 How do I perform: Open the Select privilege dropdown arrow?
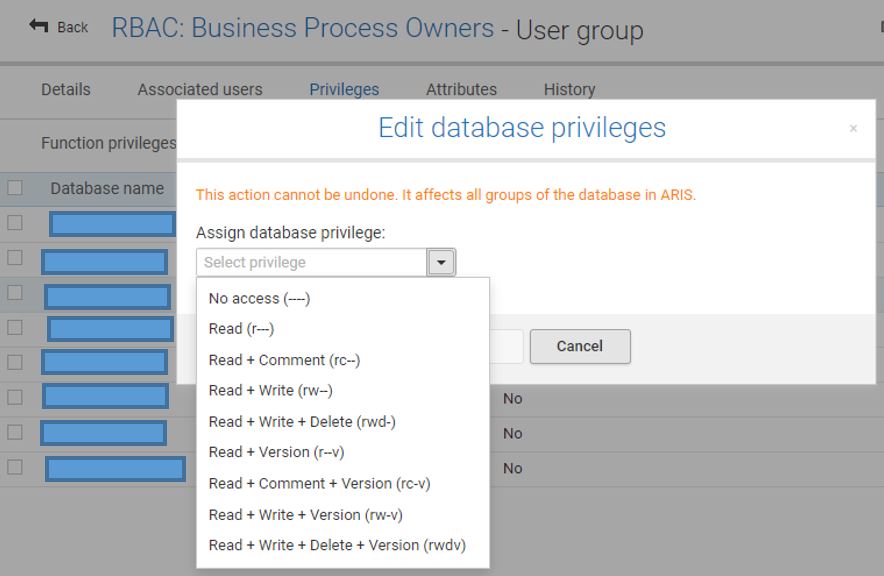pyautogui.click(x=441, y=262)
